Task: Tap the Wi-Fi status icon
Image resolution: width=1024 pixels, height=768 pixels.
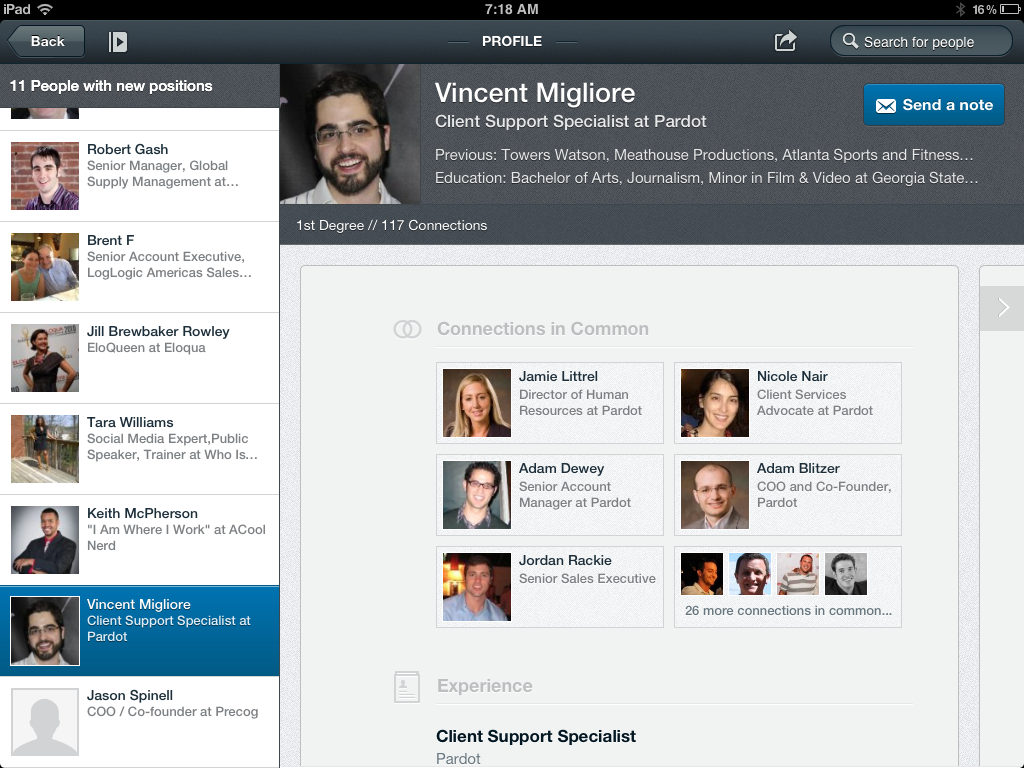Action: 45,9
